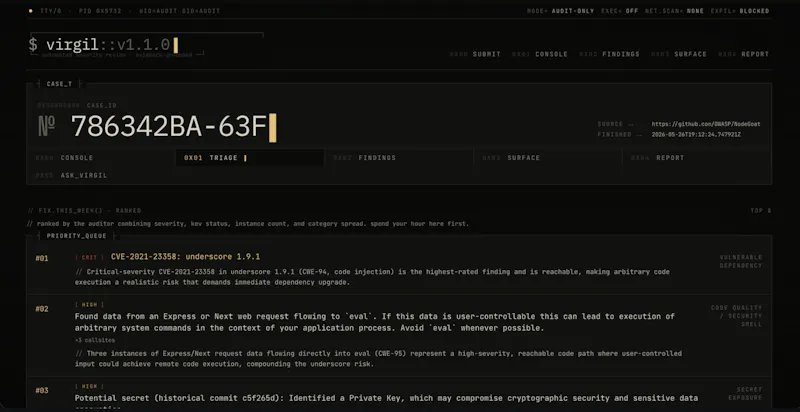800x412 pixels.
Task: Switch to the case CONSOLE tab
Action: coord(101,158)
